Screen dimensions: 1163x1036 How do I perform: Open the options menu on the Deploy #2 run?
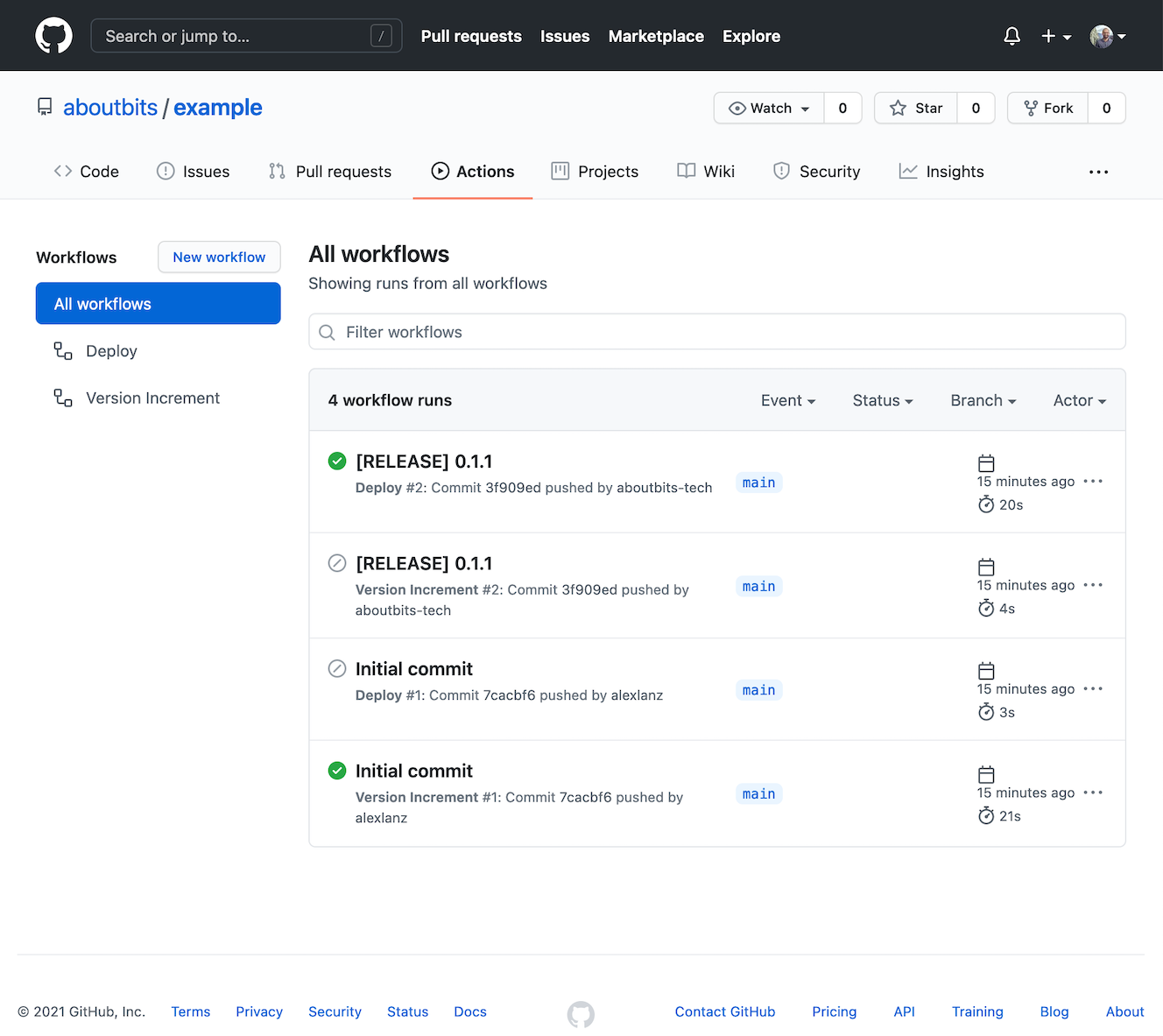tap(1093, 481)
